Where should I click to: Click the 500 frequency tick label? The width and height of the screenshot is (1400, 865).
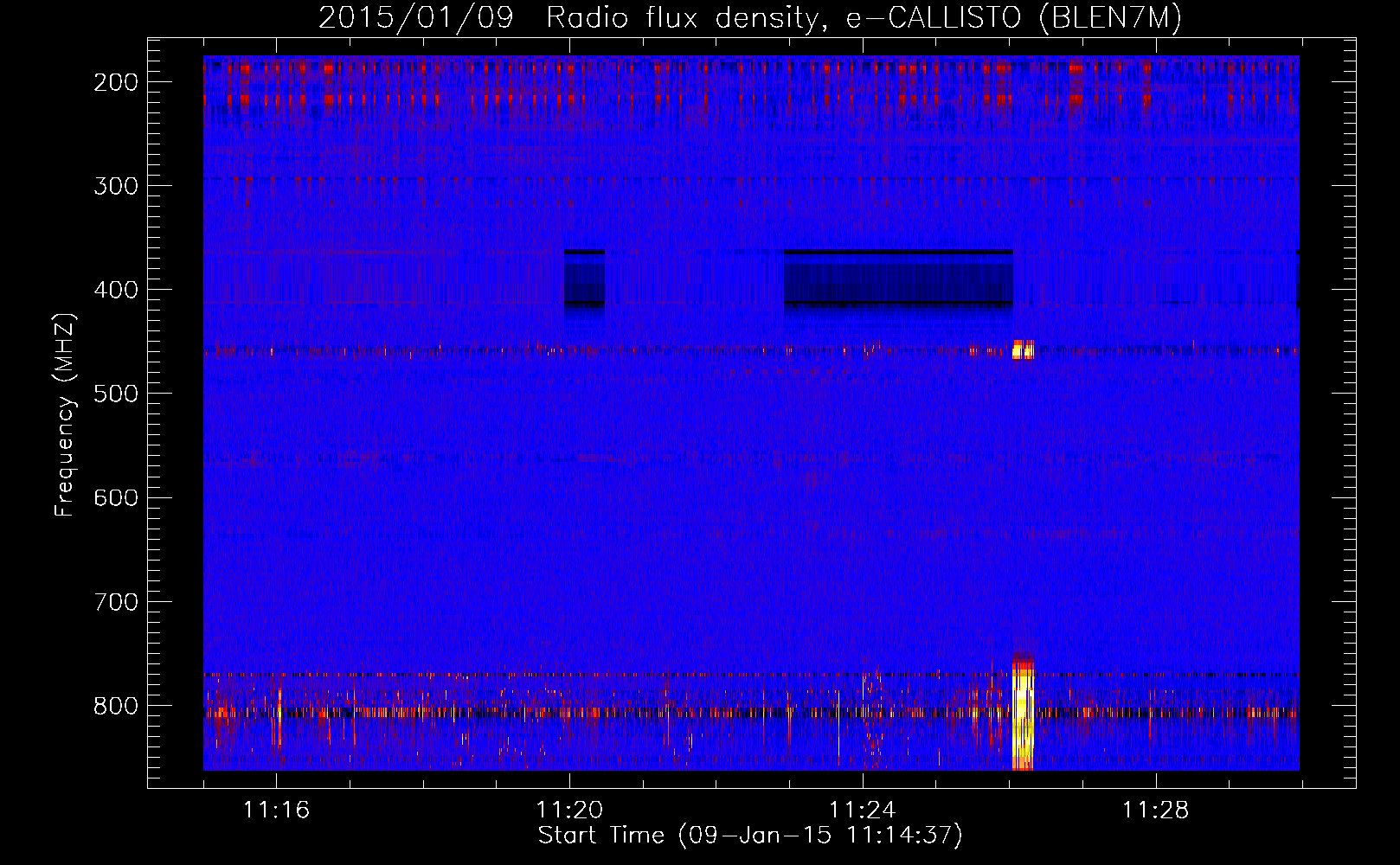[116, 394]
